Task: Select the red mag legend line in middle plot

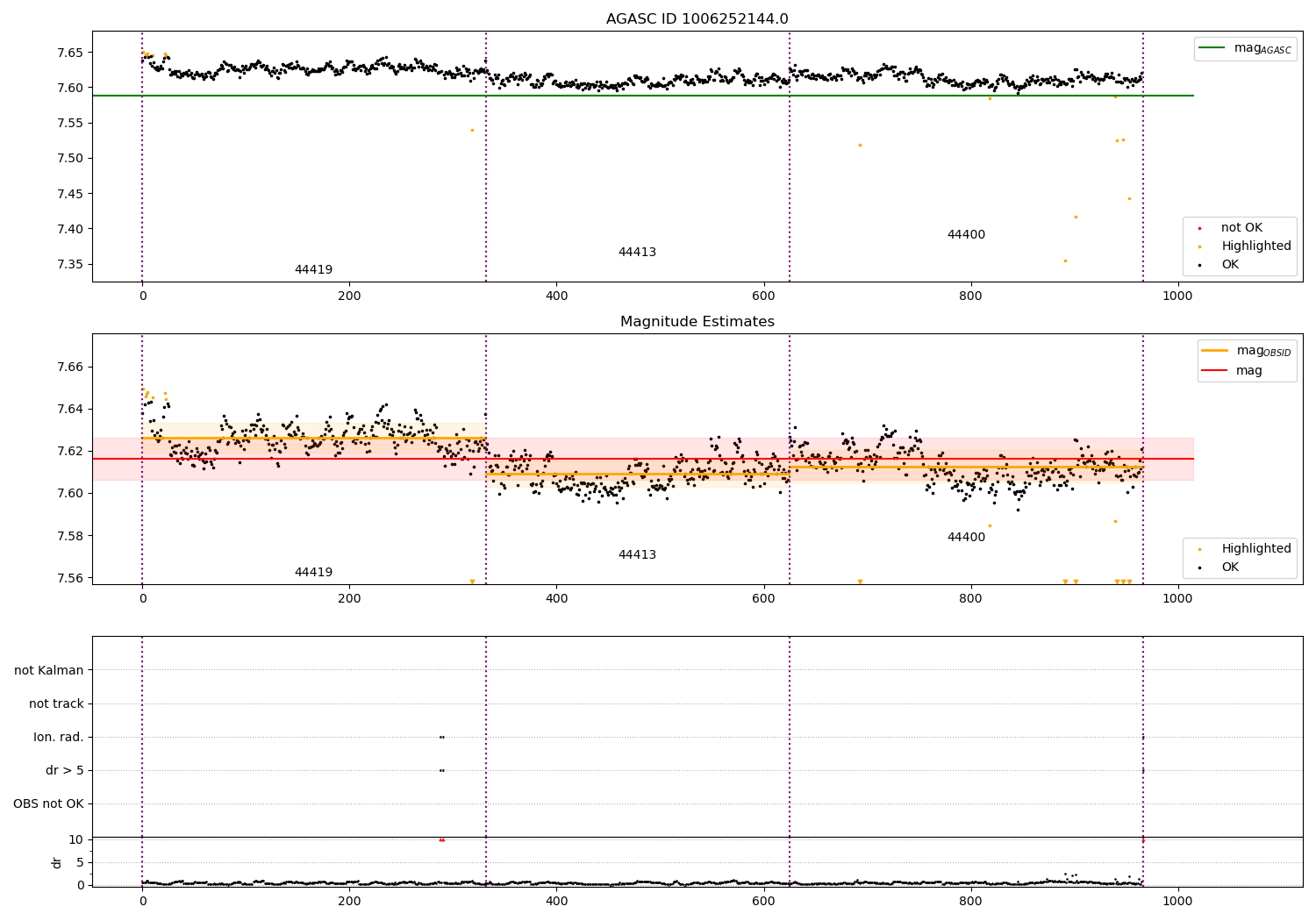Action: [x=1215, y=370]
